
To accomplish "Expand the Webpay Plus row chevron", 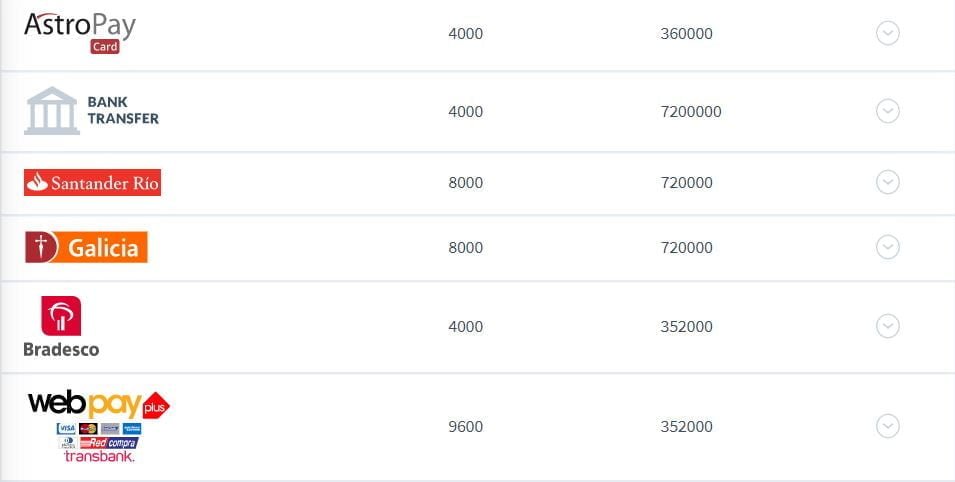I will tap(887, 426).
